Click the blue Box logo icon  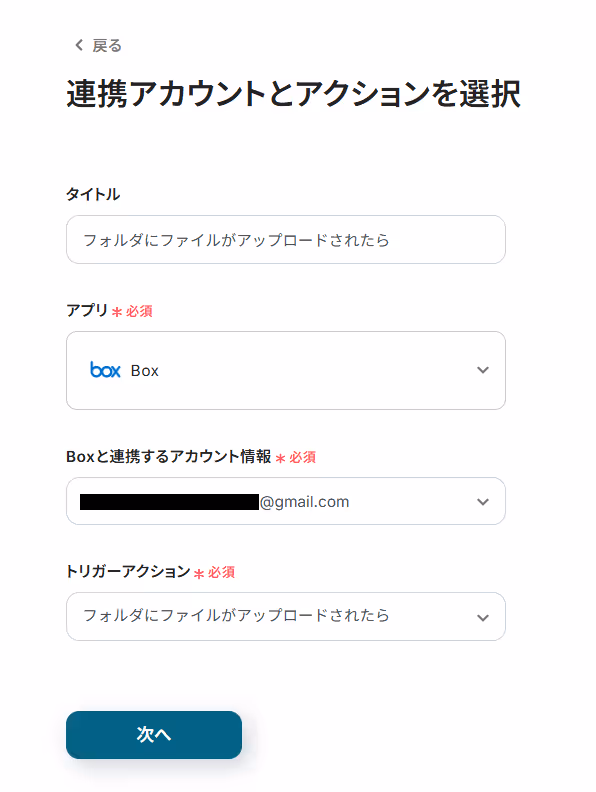click(105, 370)
